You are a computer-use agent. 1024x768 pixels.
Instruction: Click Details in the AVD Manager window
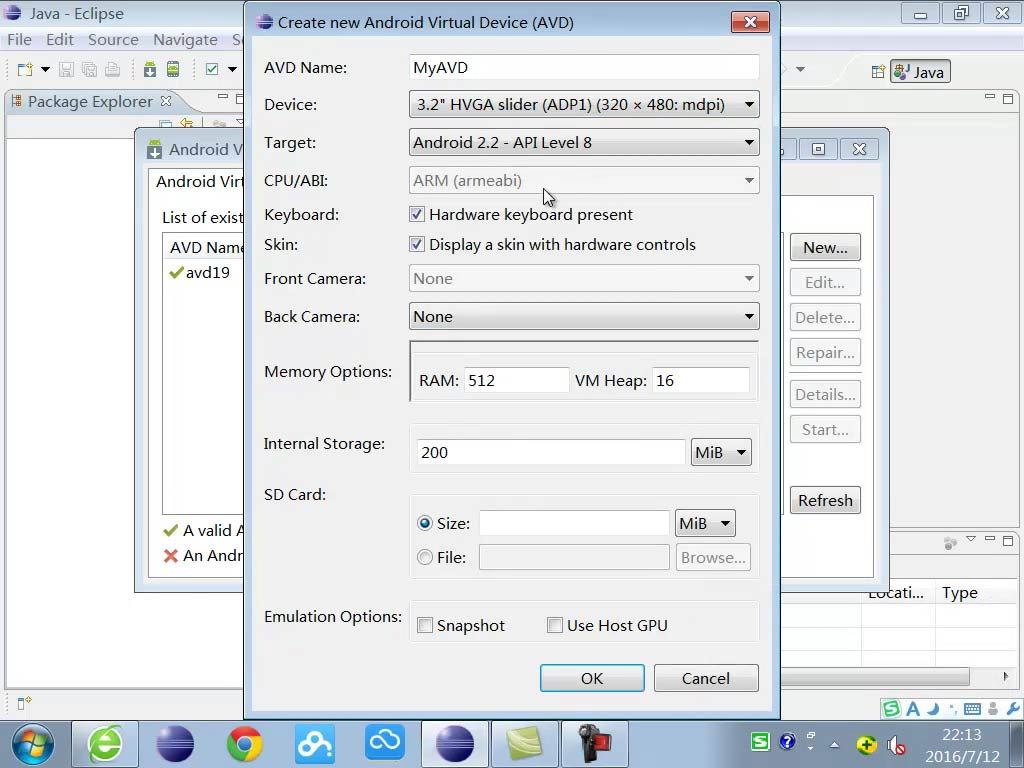coord(825,394)
